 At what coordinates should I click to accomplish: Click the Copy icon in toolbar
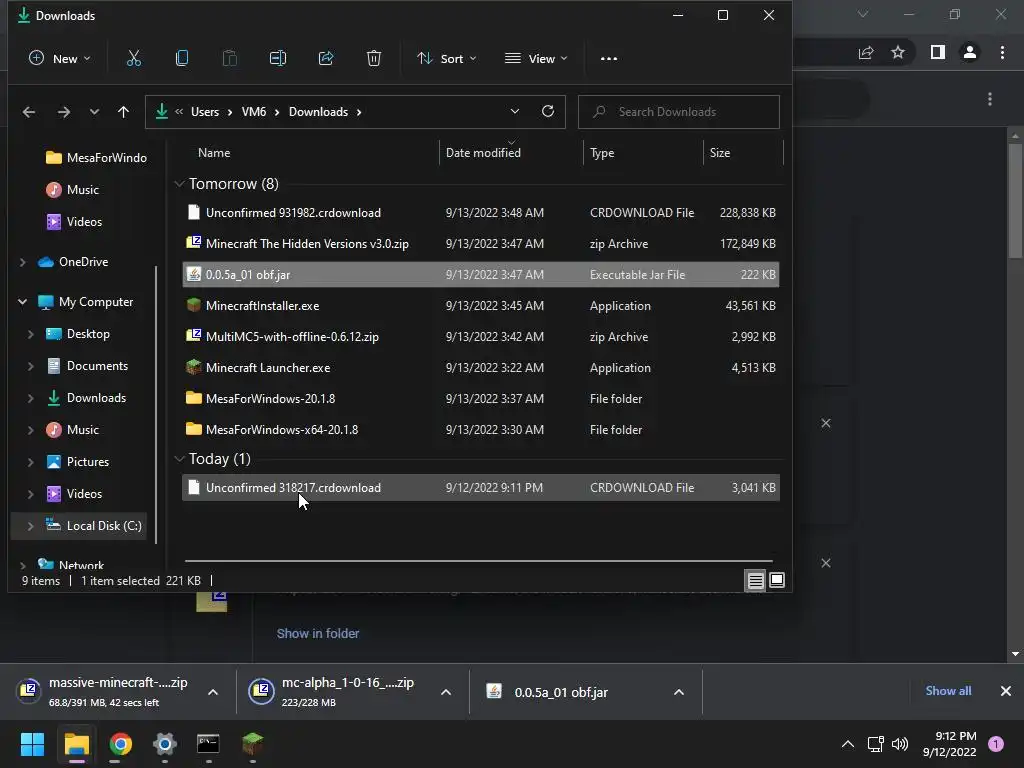pyautogui.click(x=182, y=59)
